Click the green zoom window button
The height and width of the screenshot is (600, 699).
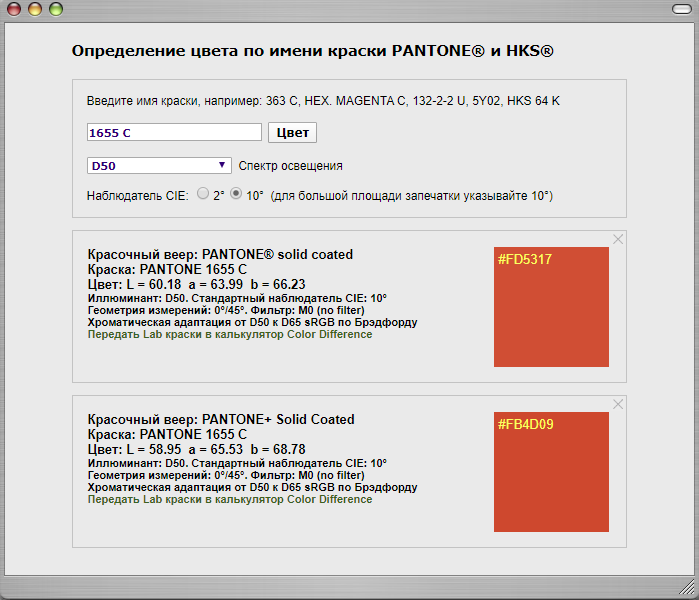click(x=56, y=9)
